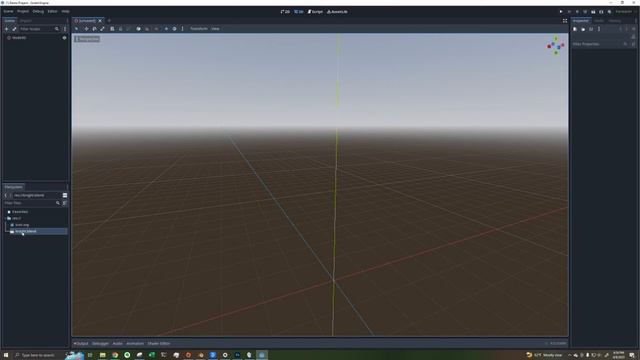
Task: Open the View viewport menu
Action: click(215, 29)
